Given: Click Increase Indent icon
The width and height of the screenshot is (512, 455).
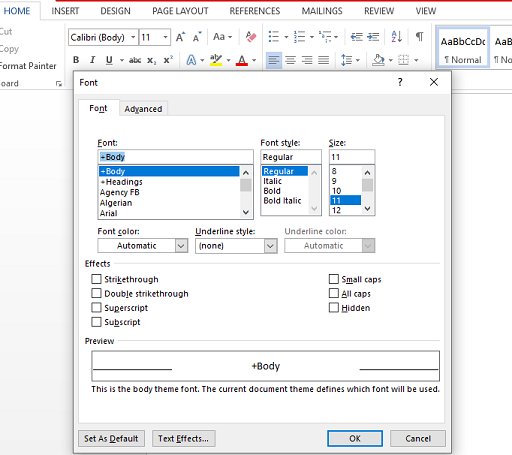Looking at the screenshot, I should 373,37.
